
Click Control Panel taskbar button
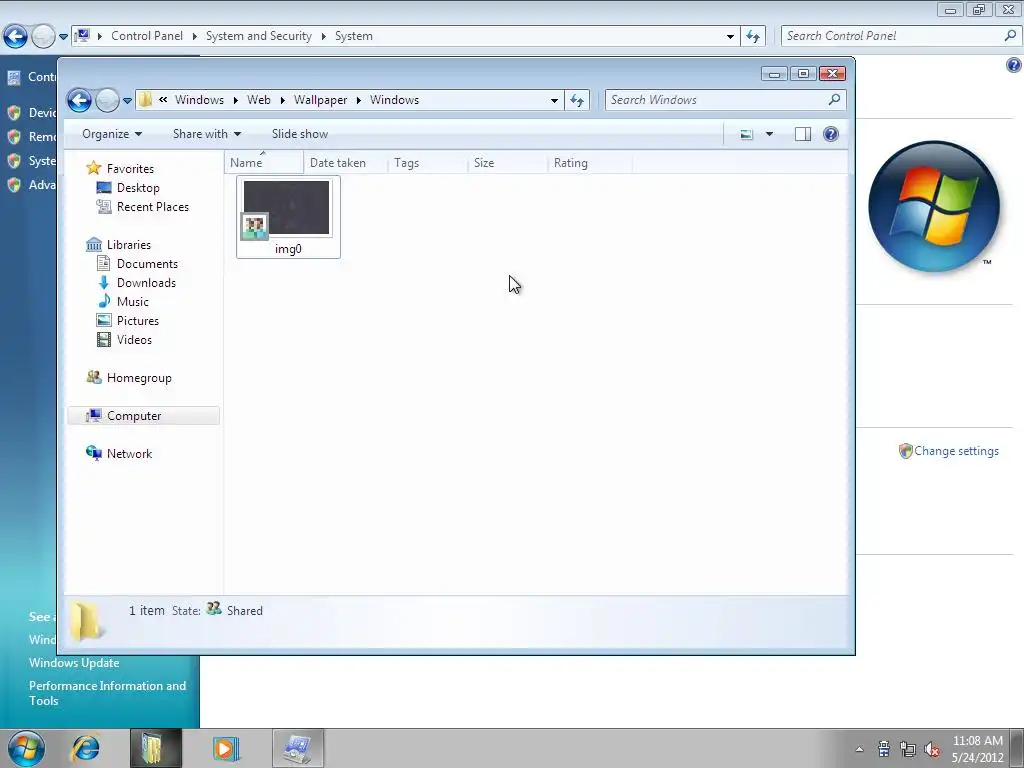click(x=298, y=748)
